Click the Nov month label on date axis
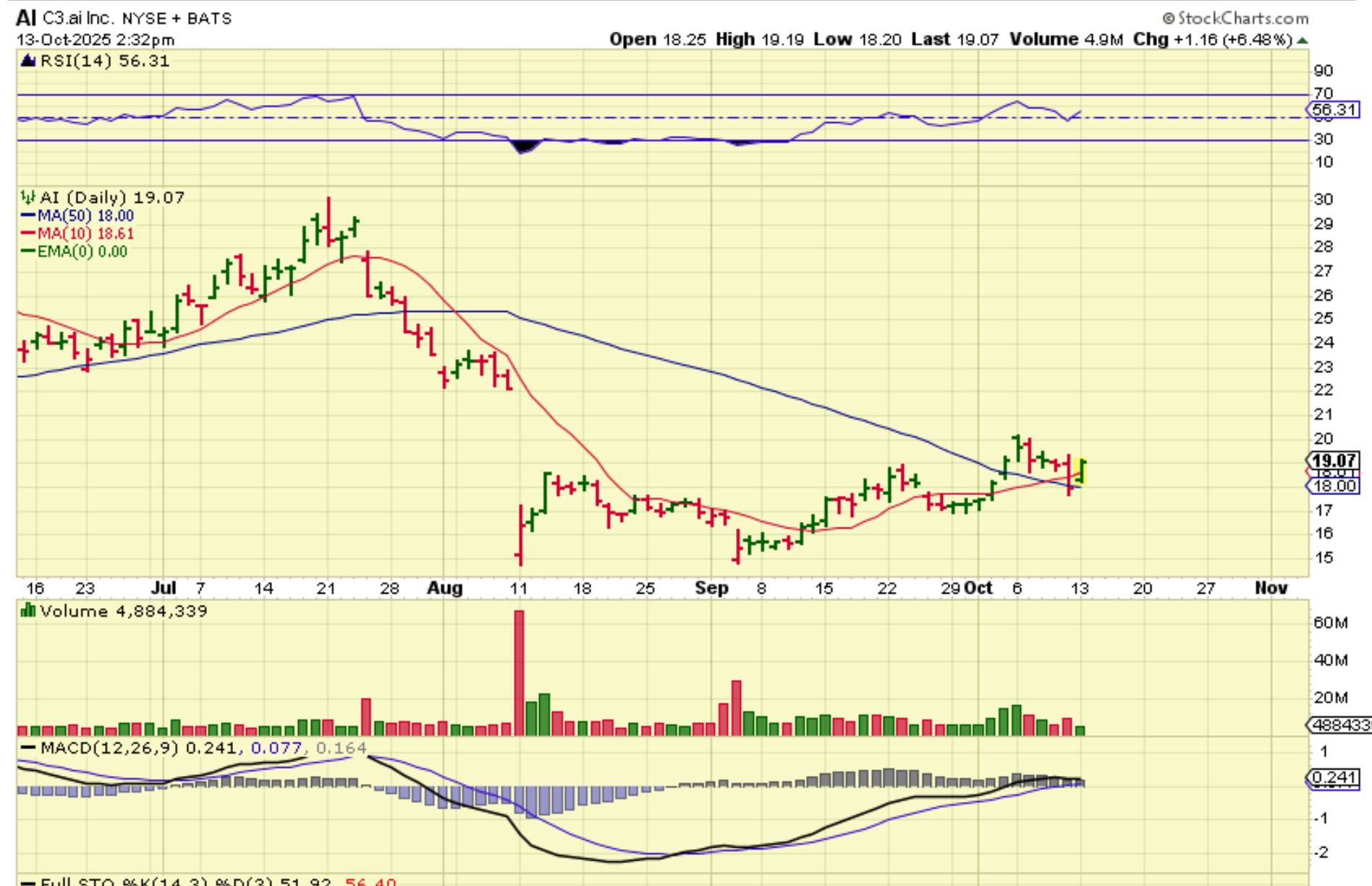 [x=1271, y=588]
